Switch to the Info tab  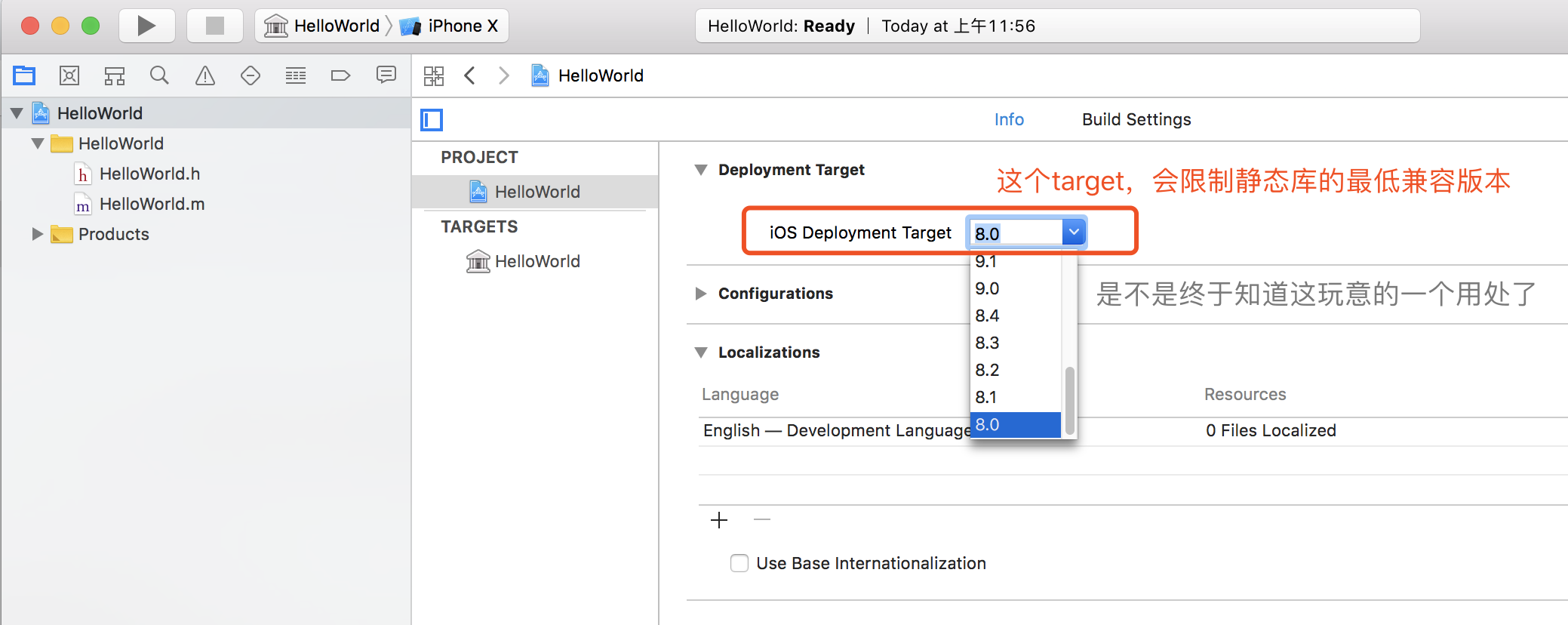tap(1009, 119)
